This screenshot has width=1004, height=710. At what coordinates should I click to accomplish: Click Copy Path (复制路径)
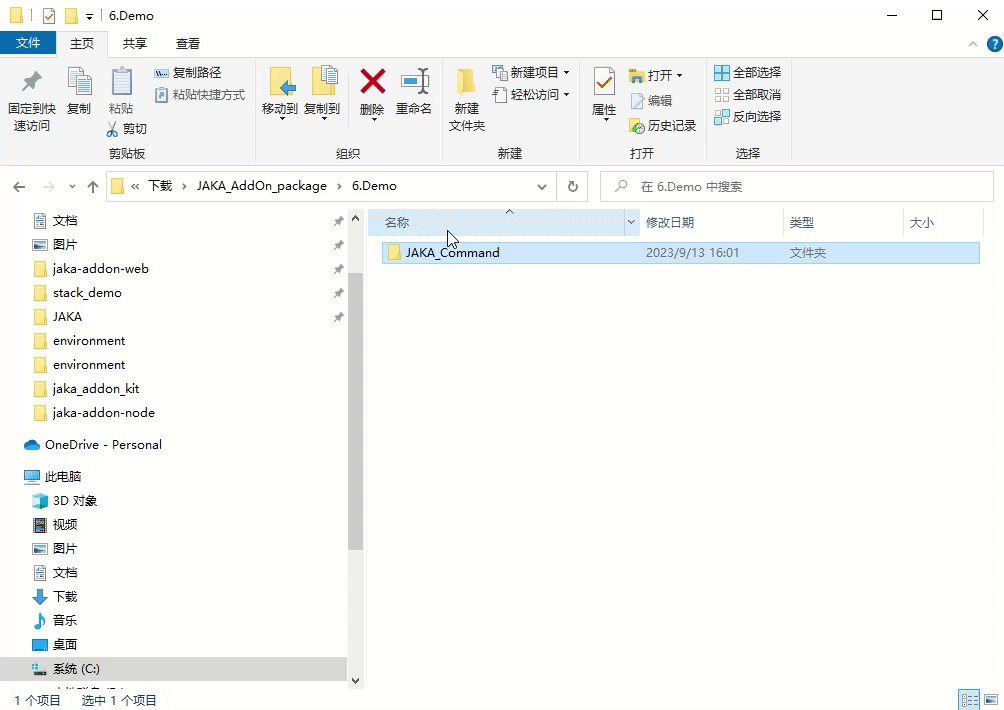click(188, 73)
